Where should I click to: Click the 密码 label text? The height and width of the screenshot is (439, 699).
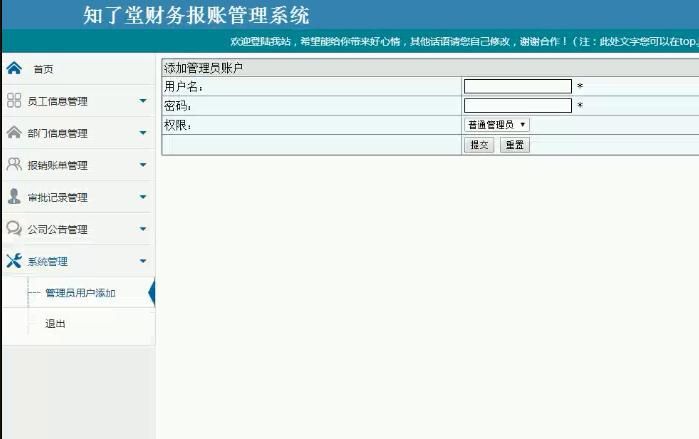point(177,106)
